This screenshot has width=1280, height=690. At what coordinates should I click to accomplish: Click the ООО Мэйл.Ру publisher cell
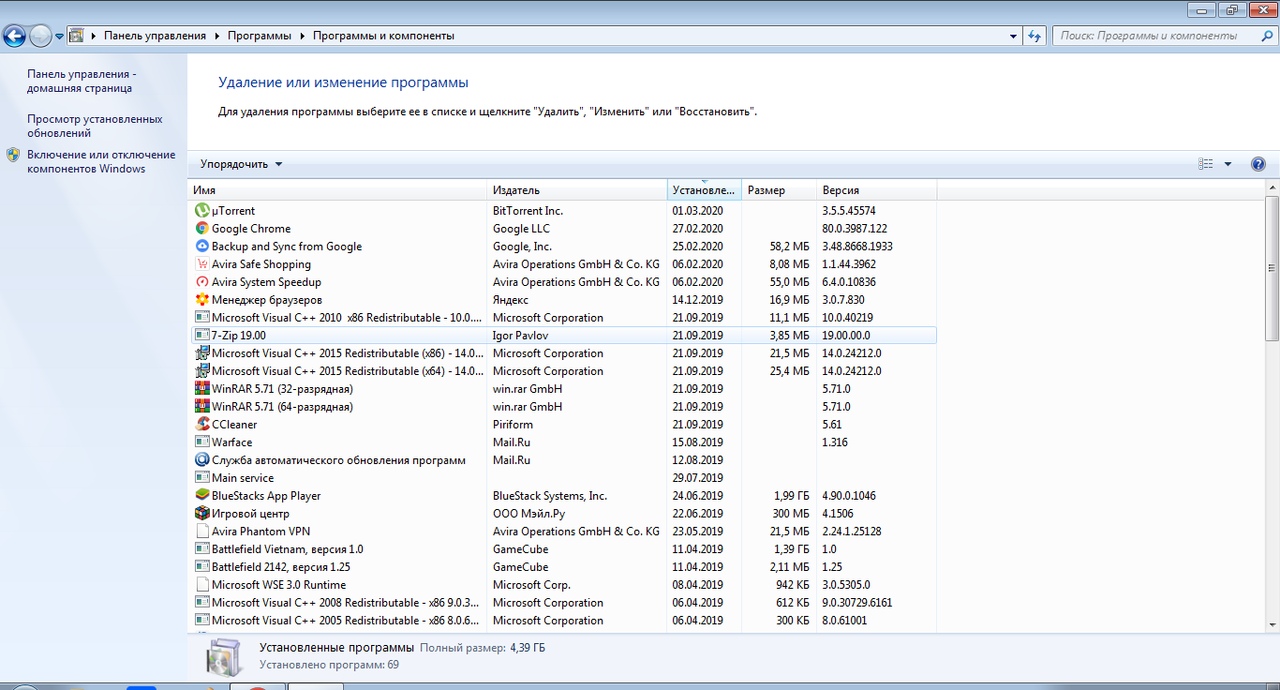(x=529, y=513)
